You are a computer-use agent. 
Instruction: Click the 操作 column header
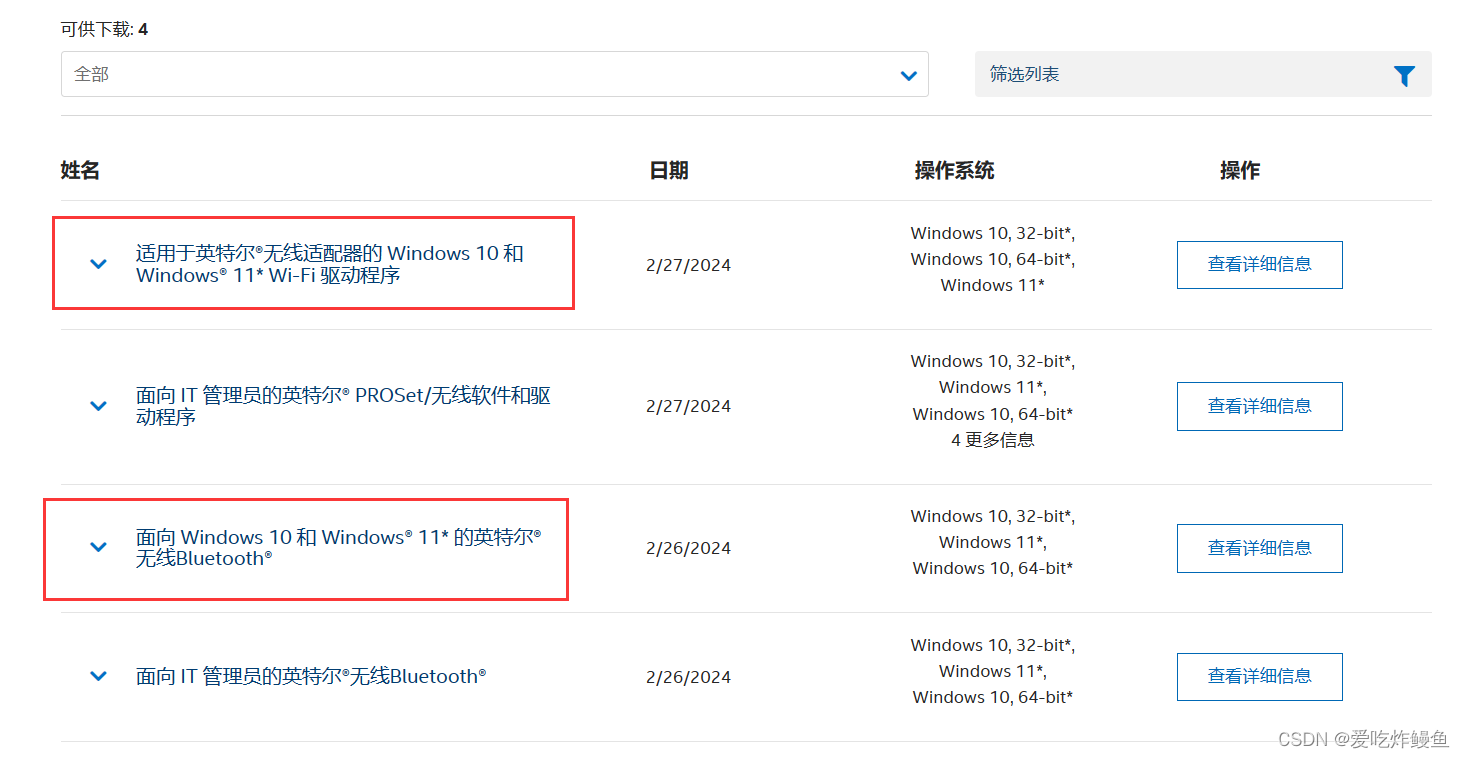[x=1240, y=170]
